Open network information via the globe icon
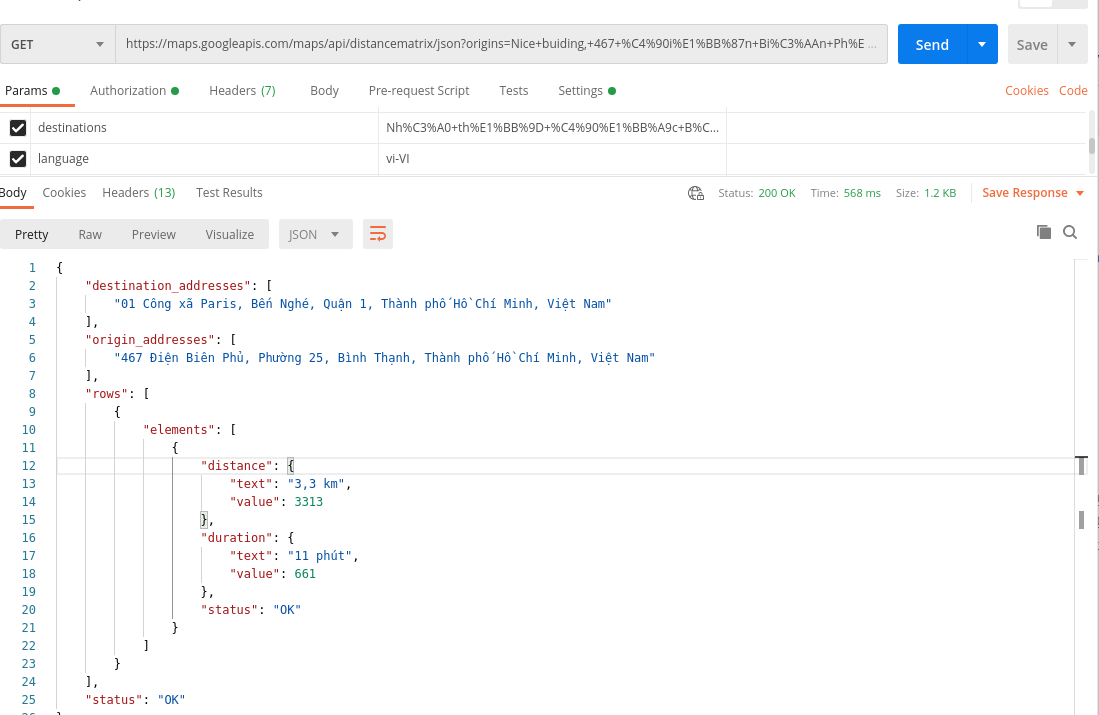This screenshot has height=715, width=1099. tap(695, 192)
